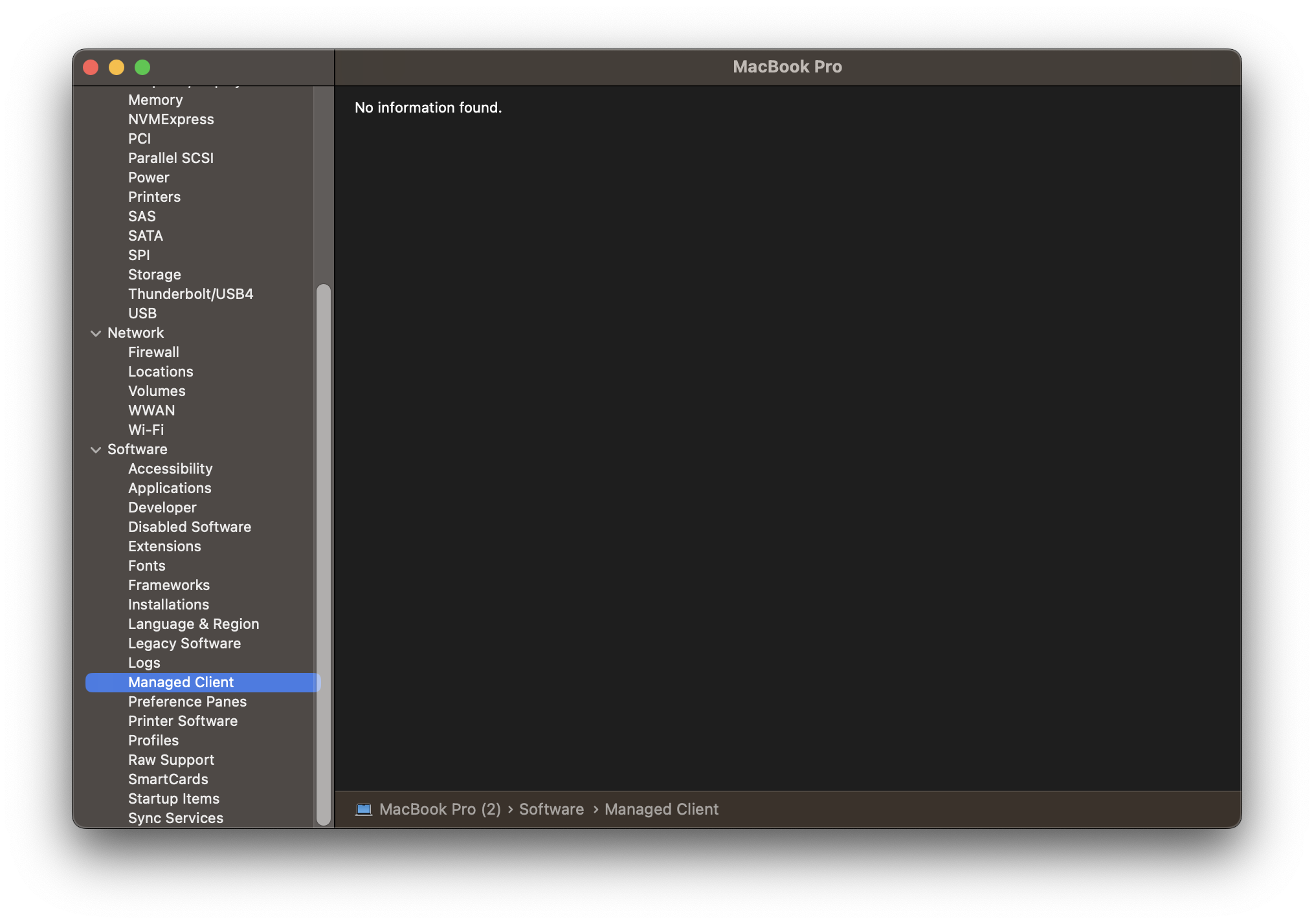Close the window with red button

click(x=91, y=67)
